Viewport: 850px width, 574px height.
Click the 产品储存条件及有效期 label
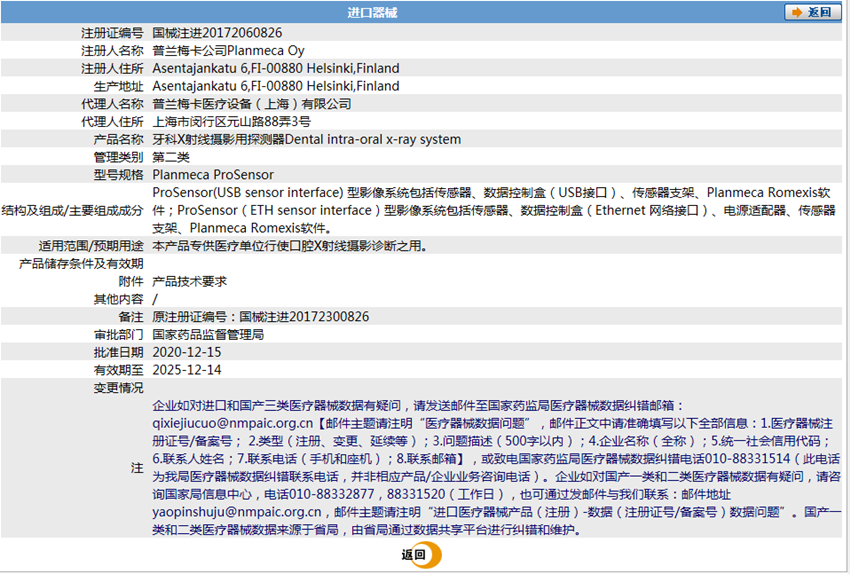pos(81,264)
